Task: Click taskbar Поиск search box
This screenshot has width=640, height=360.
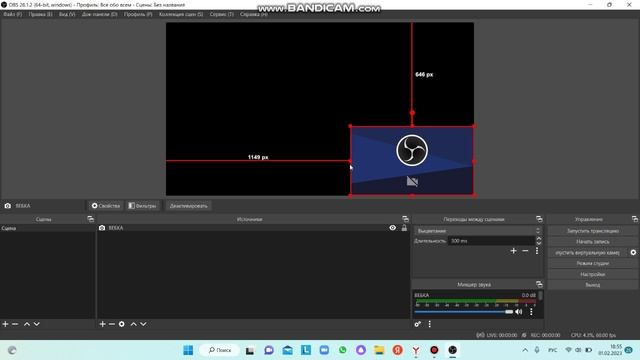Action: click(x=220, y=350)
